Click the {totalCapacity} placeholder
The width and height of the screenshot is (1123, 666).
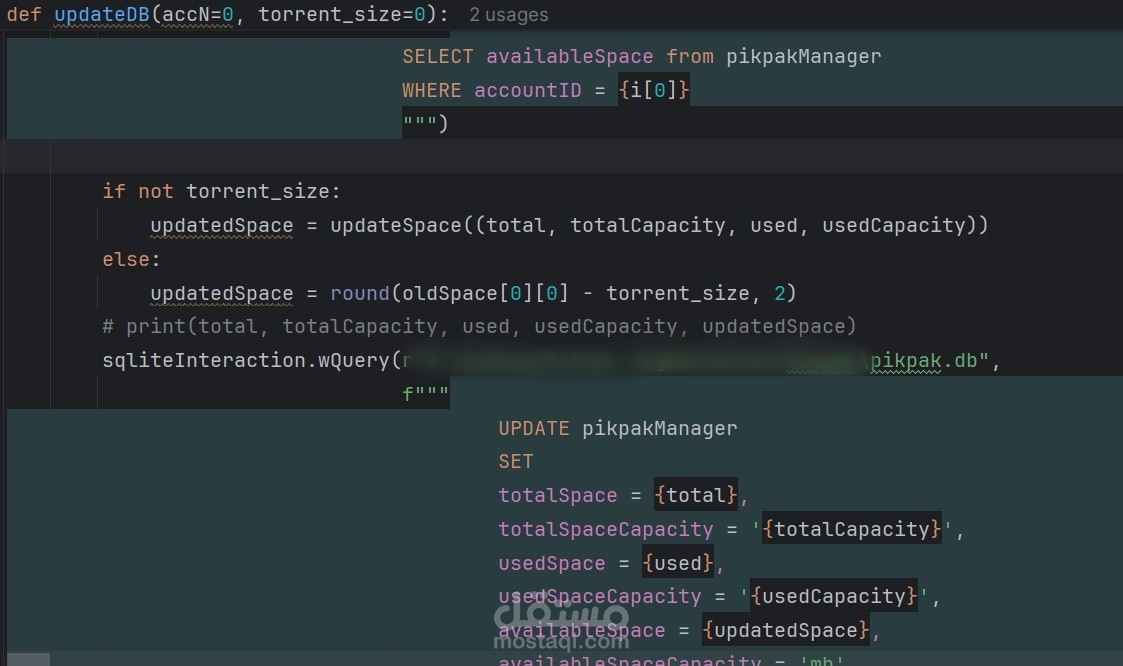point(852,529)
